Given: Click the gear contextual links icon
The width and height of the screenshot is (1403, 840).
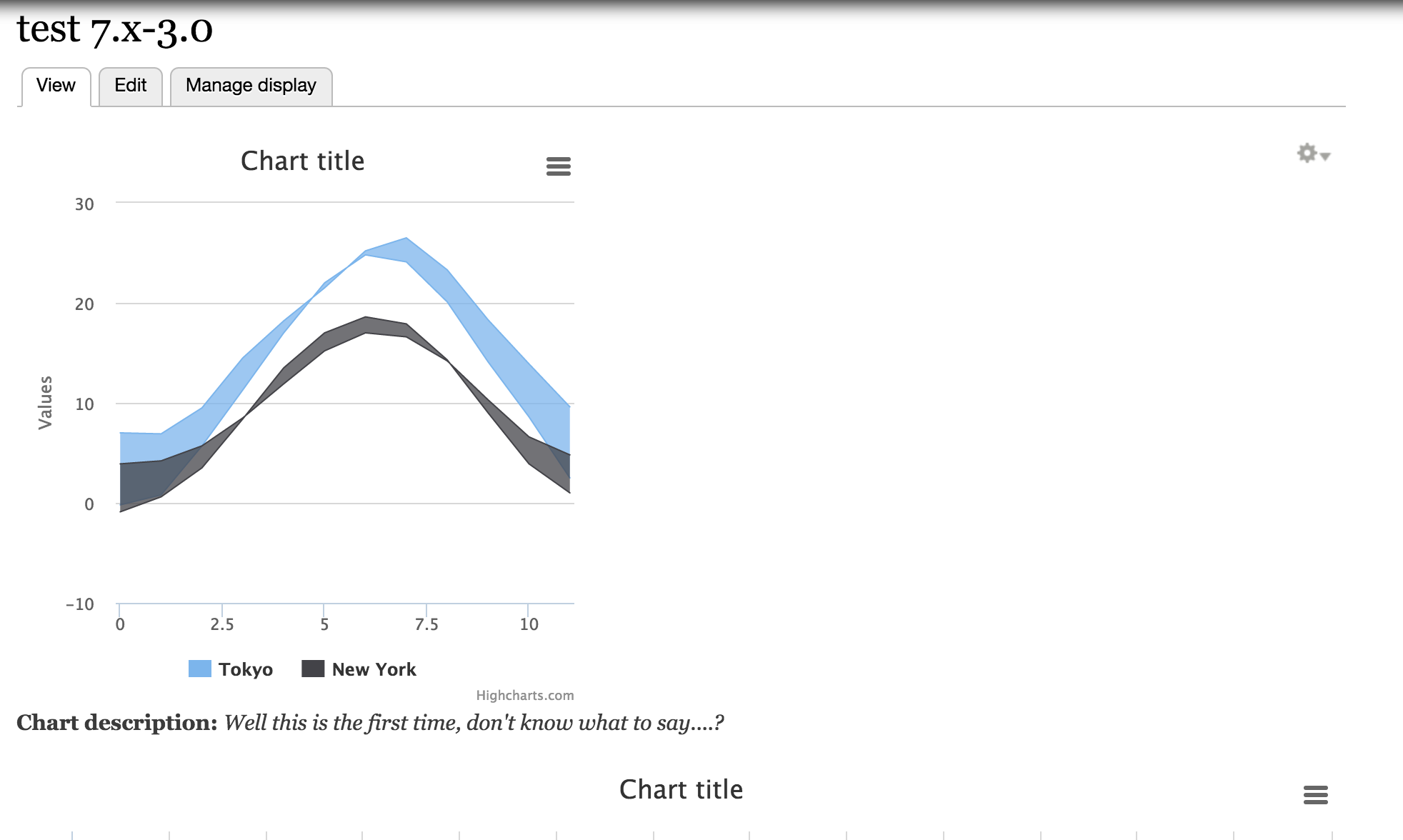Looking at the screenshot, I should (1307, 153).
